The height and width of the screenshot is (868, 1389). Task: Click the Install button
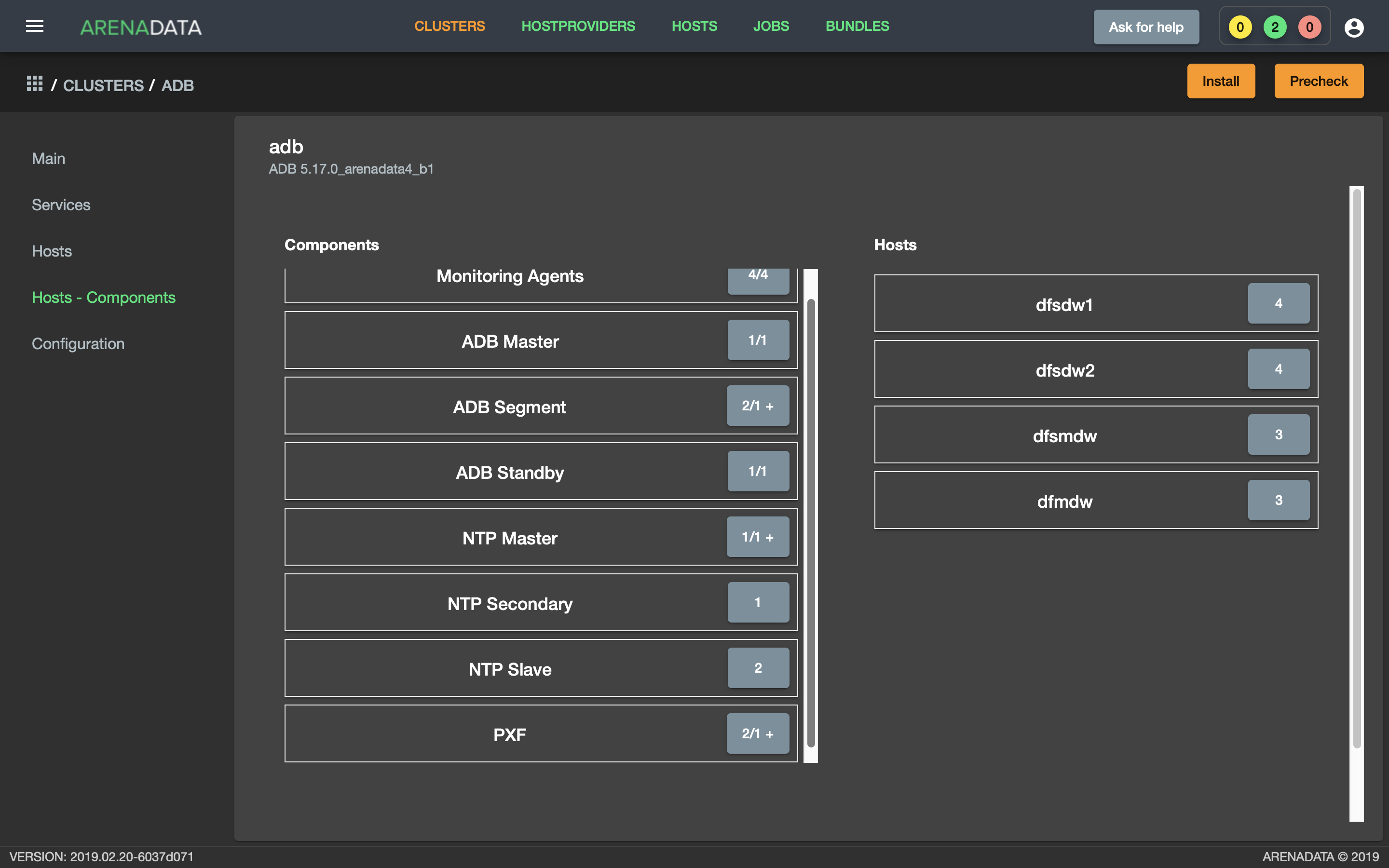(1221, 81)
